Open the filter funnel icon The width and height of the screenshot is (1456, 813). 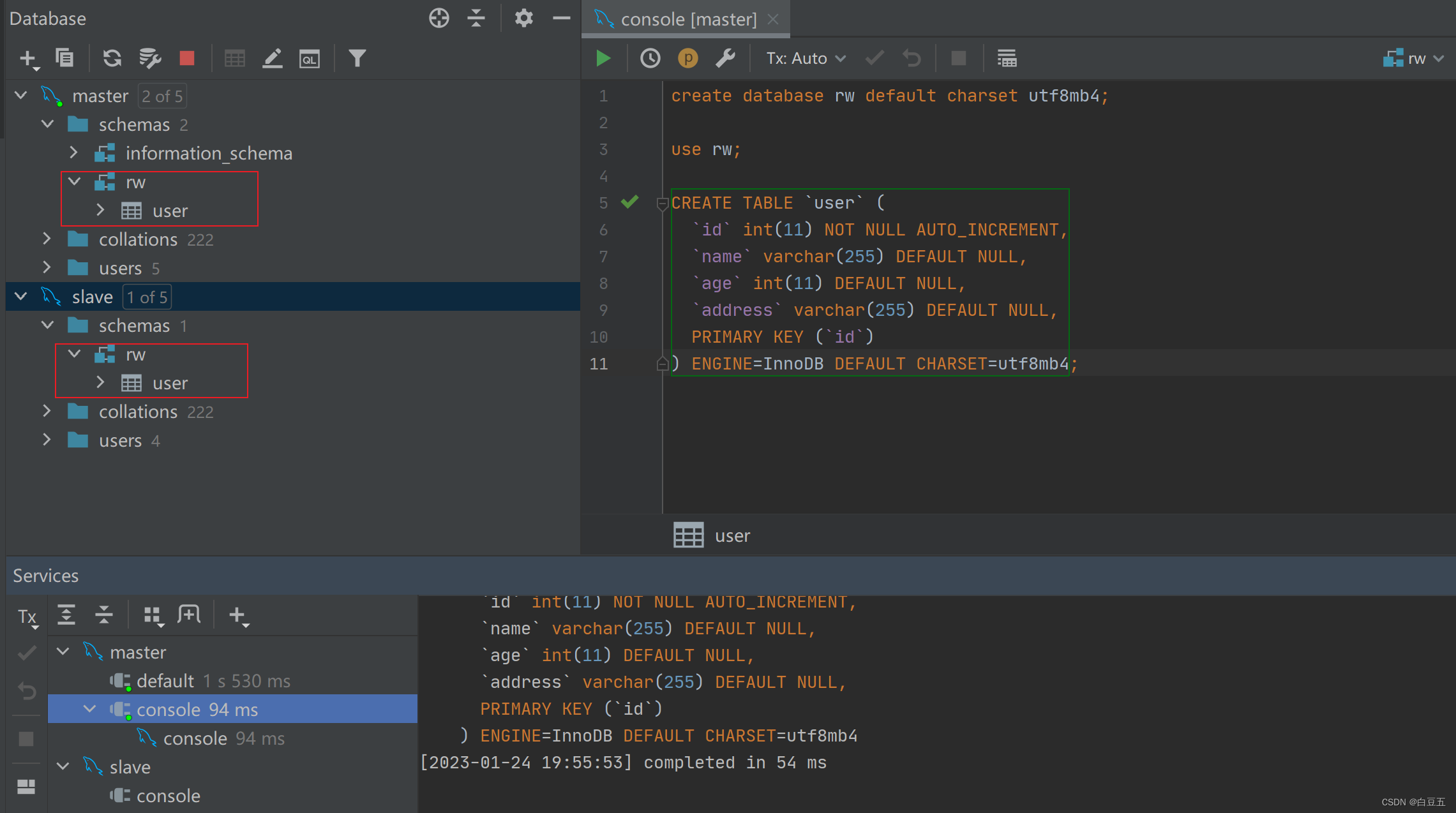pyautogui.click(x=357, y=58)
